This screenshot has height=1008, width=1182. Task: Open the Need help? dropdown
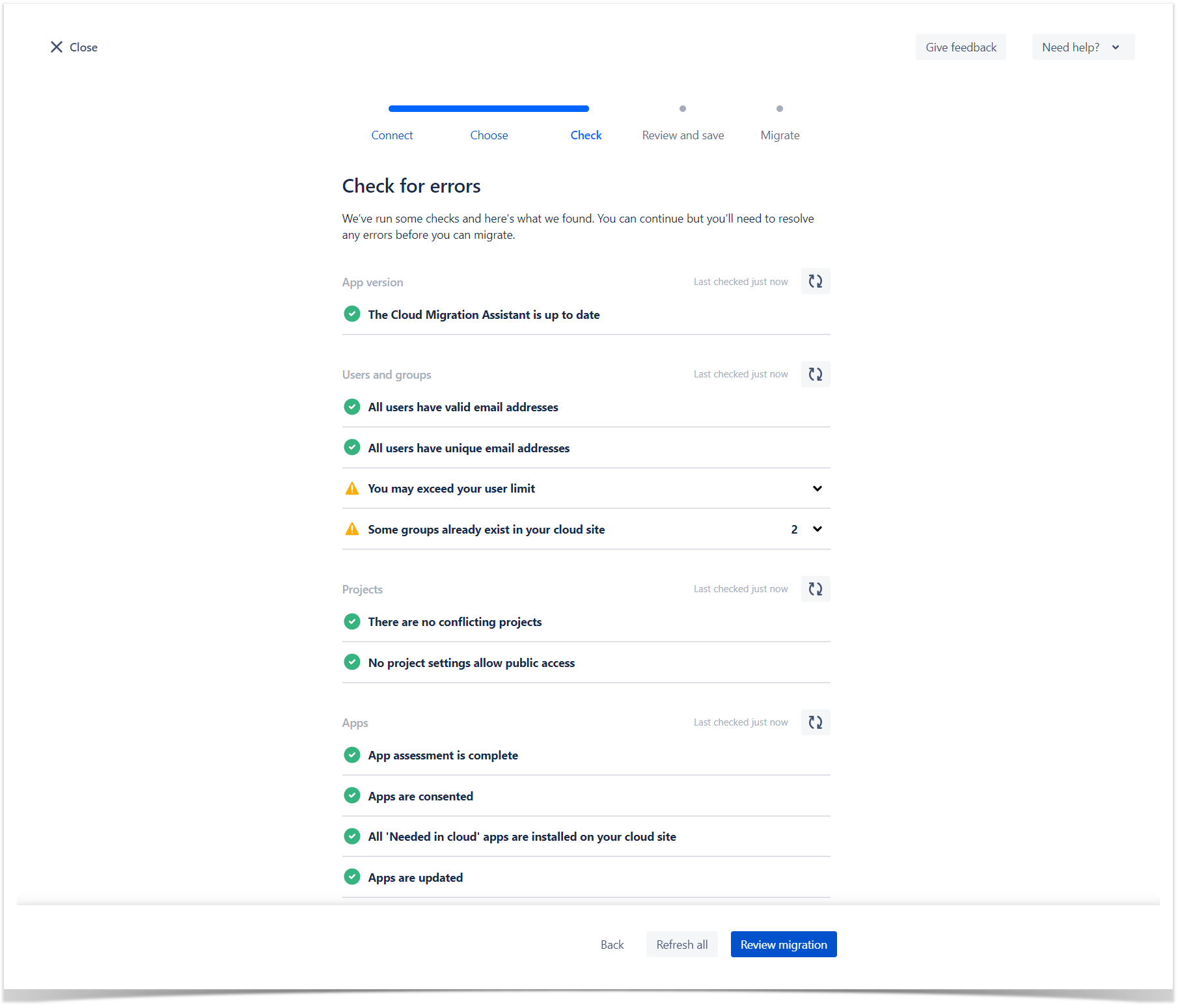click(x=1082, y=47)
